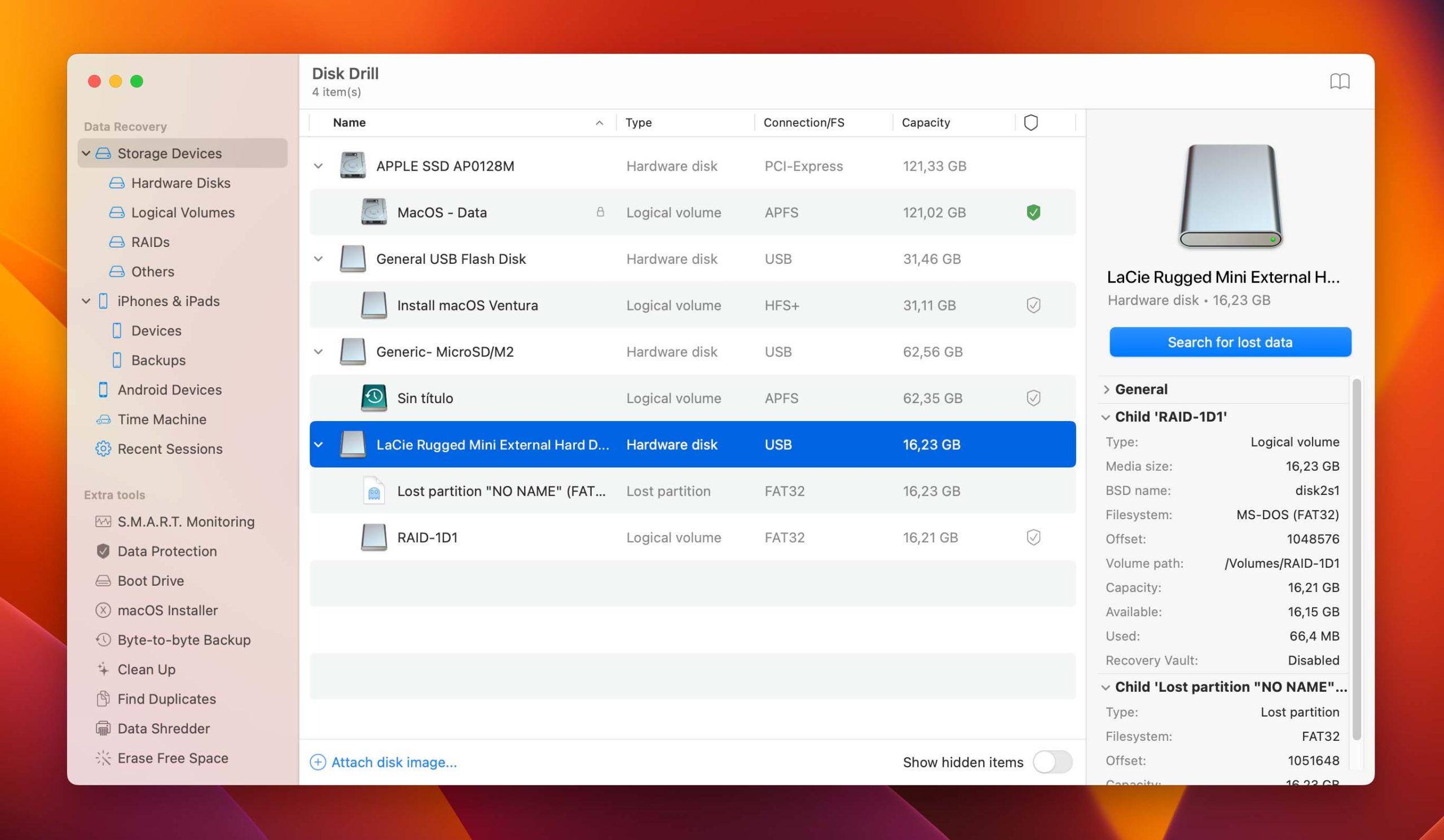Click the Byte-to-byte Backup clock icon
Image resolution: width=1444 pixels, height=840 pixels.
[x=103, y=640]
